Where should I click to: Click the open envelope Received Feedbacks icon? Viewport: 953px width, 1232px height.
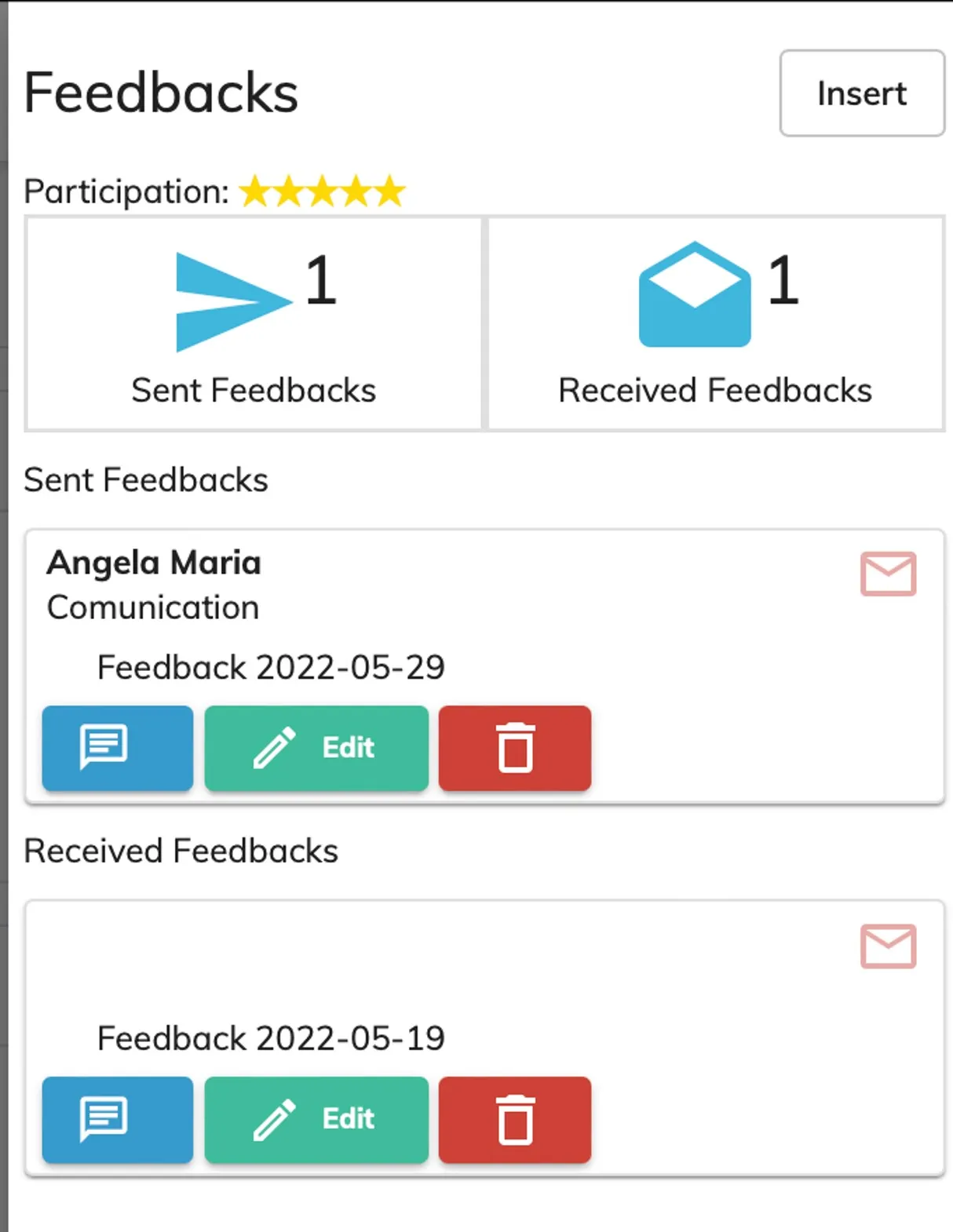pos(694,295)
